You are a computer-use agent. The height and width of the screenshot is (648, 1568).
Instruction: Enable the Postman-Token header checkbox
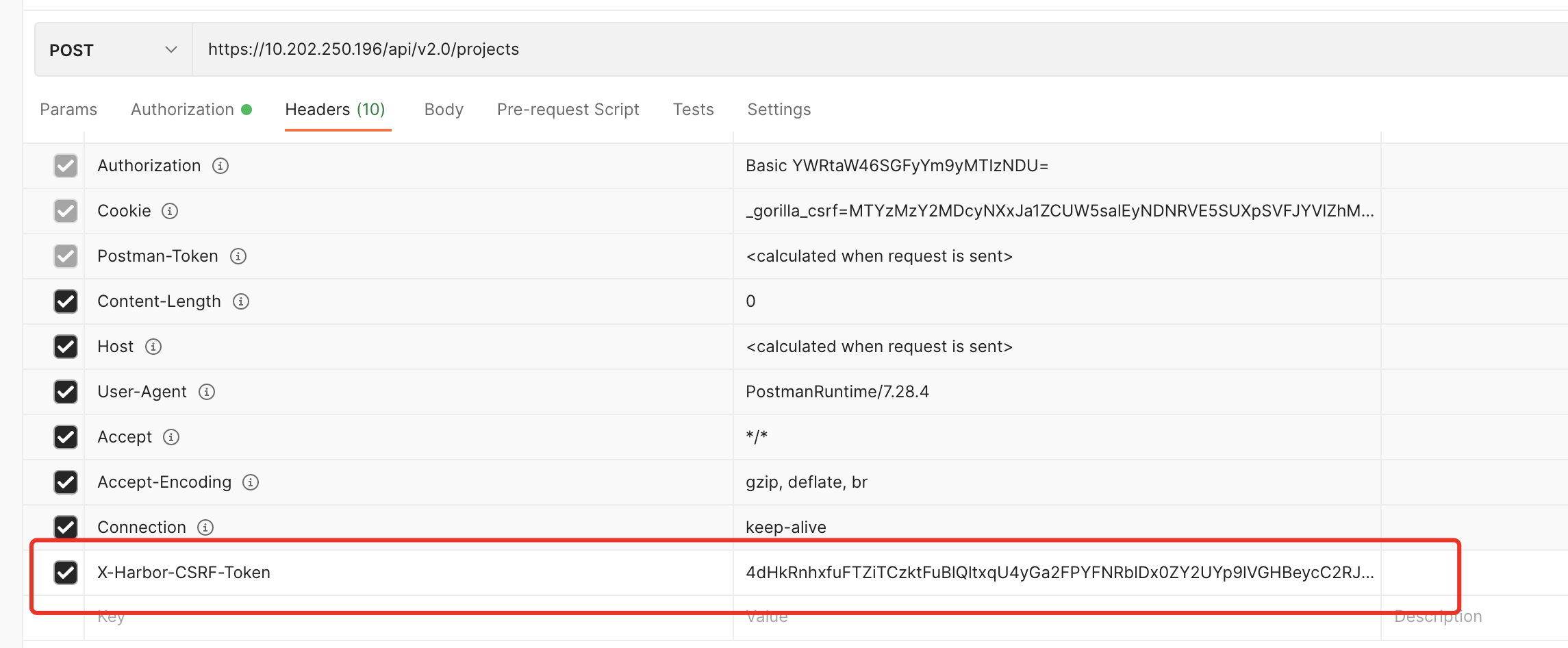pyautogui.click(x=65, y=256)
